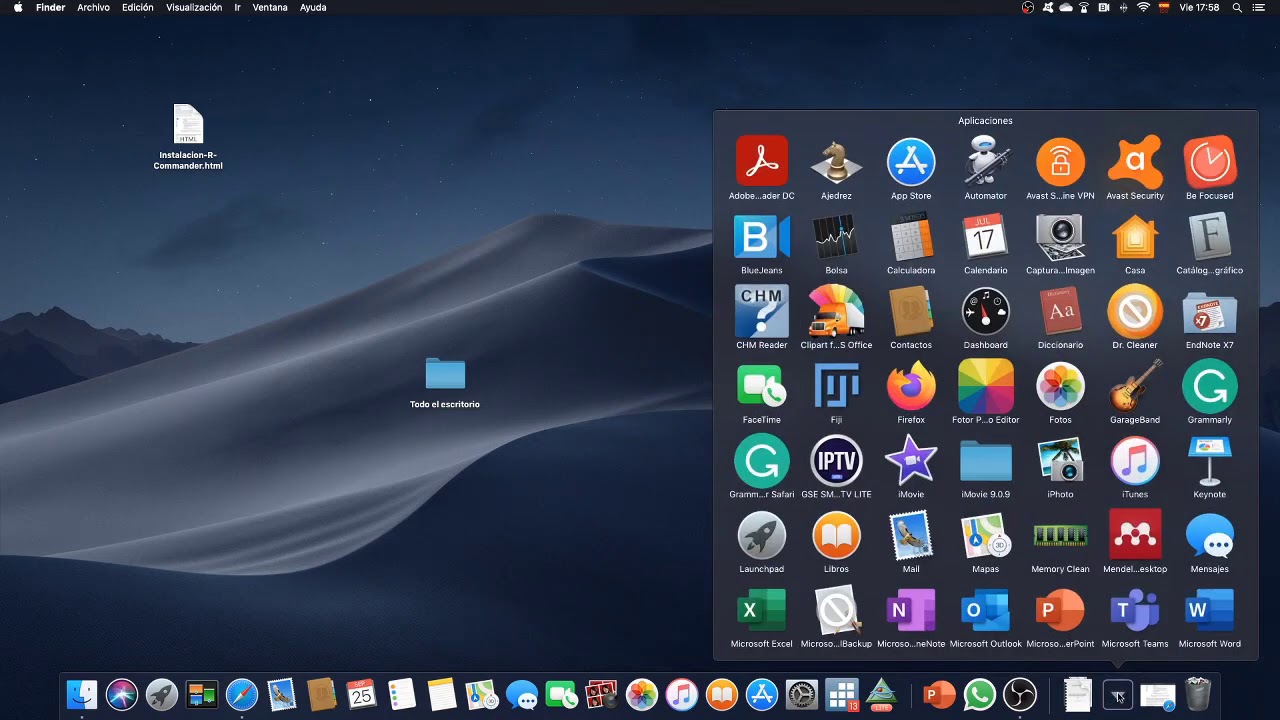Open Libros in the Aplicaciones stack
1280x720 pixels.
pyautogui.click(x=836, y=535)
